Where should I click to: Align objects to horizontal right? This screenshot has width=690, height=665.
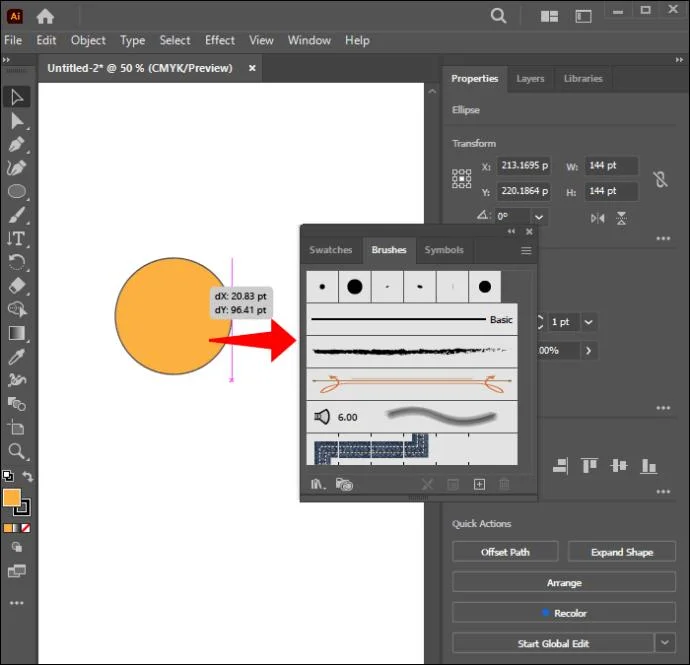[560, 466]
